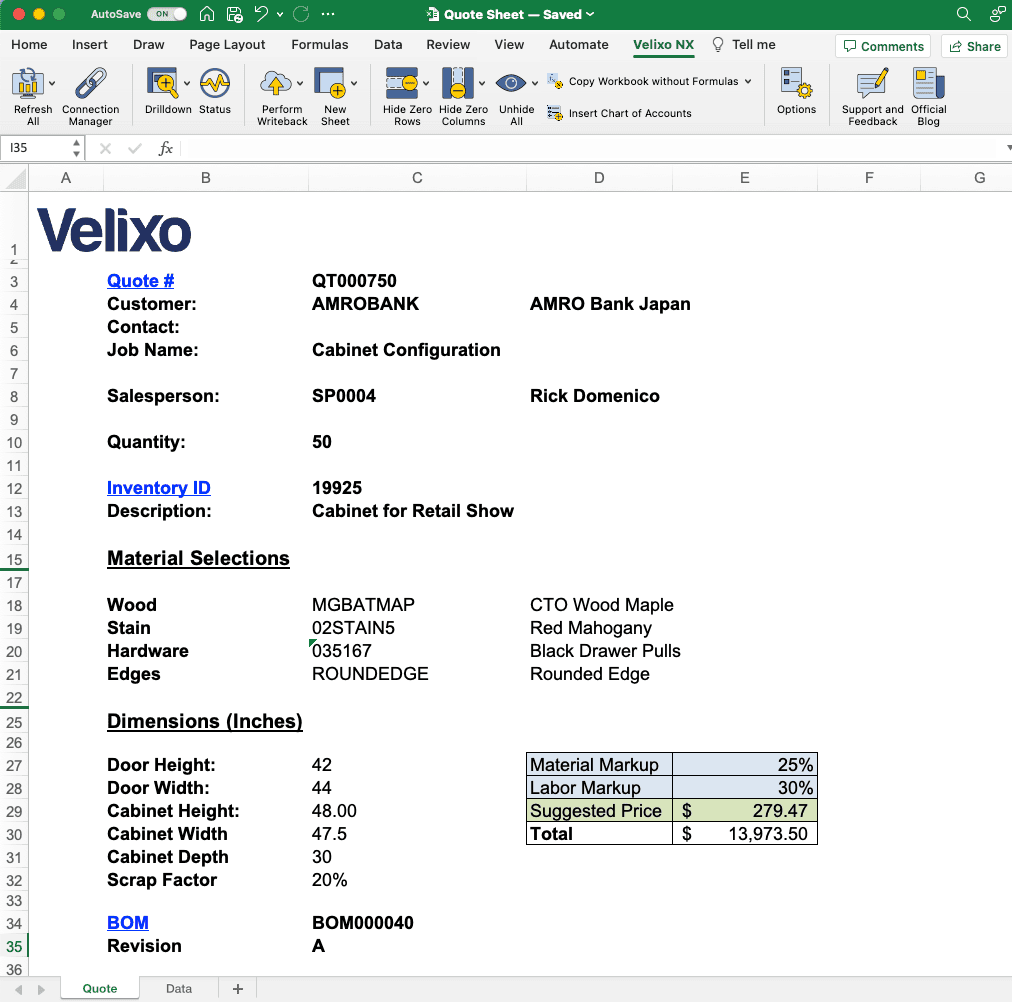The width and height of the screenshot is (1012, 1002).
Task: Select the Suggested Price 279.47 cell
Action: pos(745,811)
